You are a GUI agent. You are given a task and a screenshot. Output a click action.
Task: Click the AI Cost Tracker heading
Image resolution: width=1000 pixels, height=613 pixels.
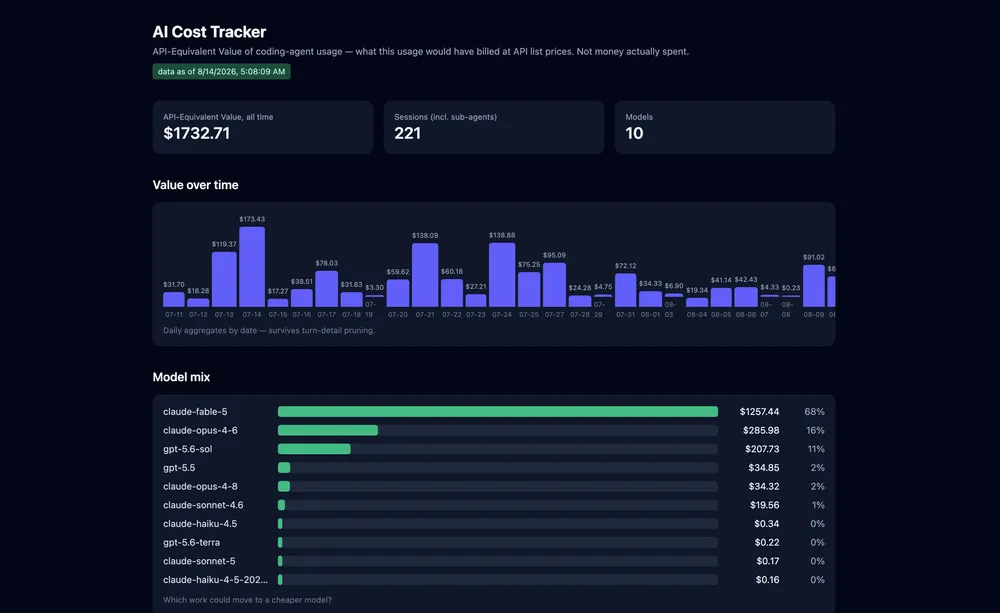209,32
